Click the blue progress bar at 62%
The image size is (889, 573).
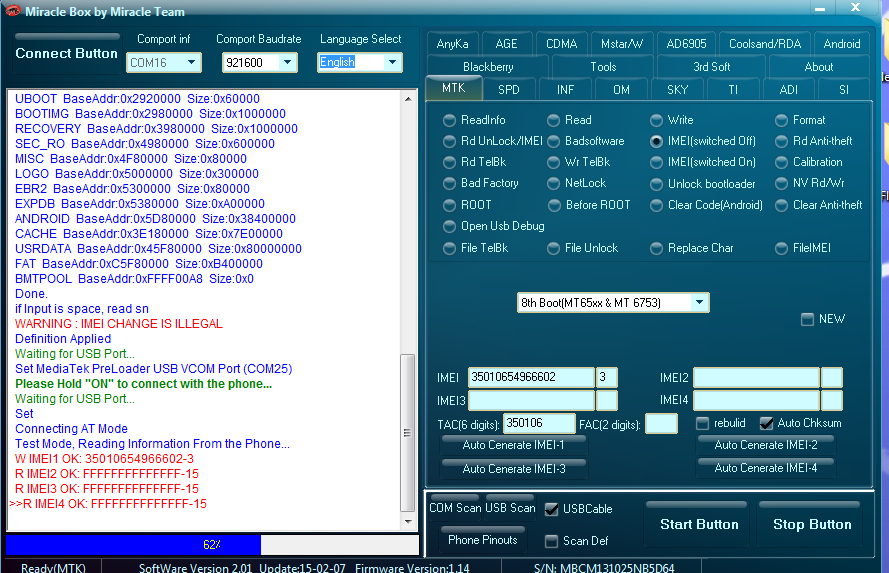click(x=133, y=545)
